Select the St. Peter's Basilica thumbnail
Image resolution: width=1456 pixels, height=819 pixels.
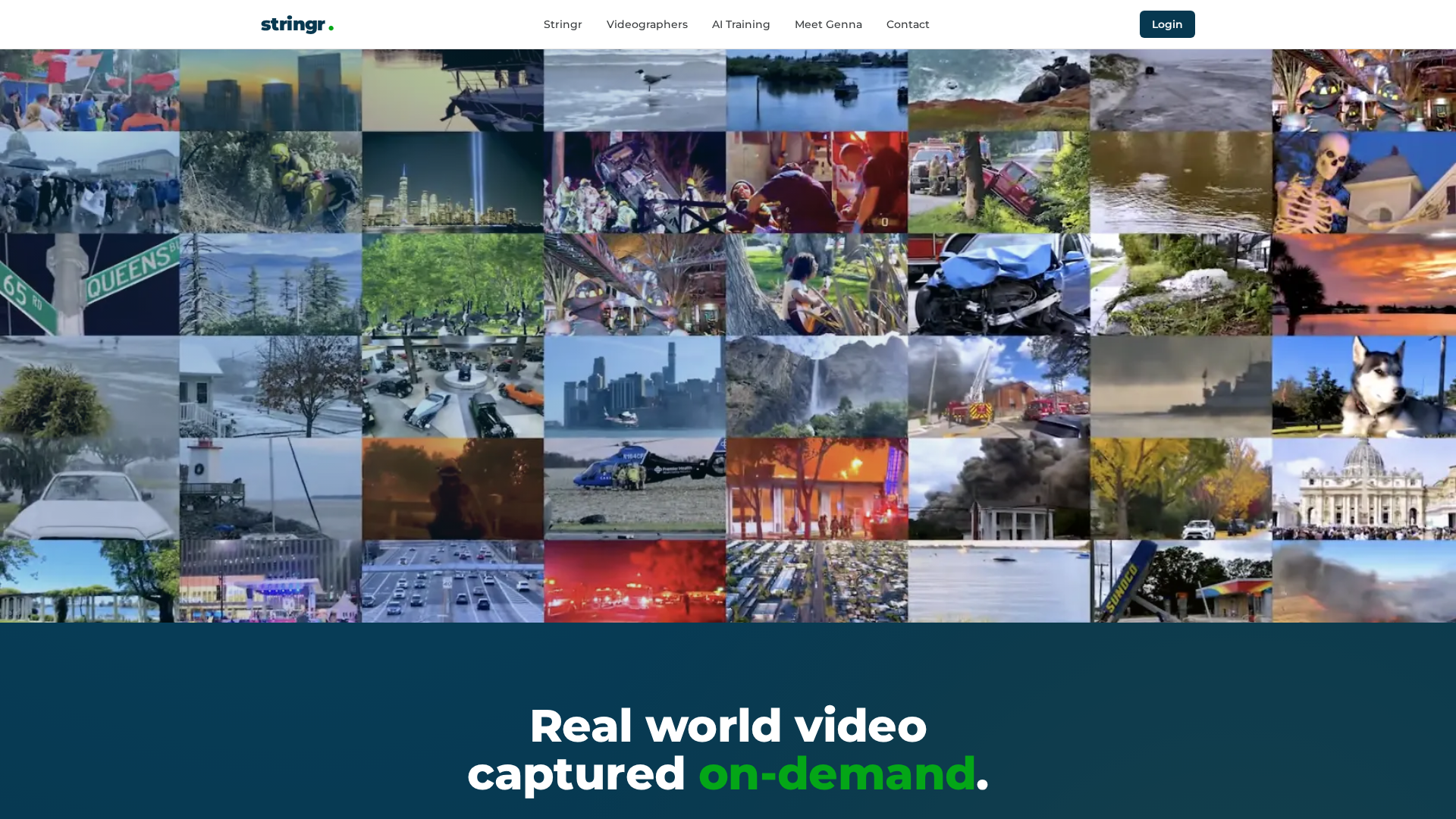pos(1363,489)
